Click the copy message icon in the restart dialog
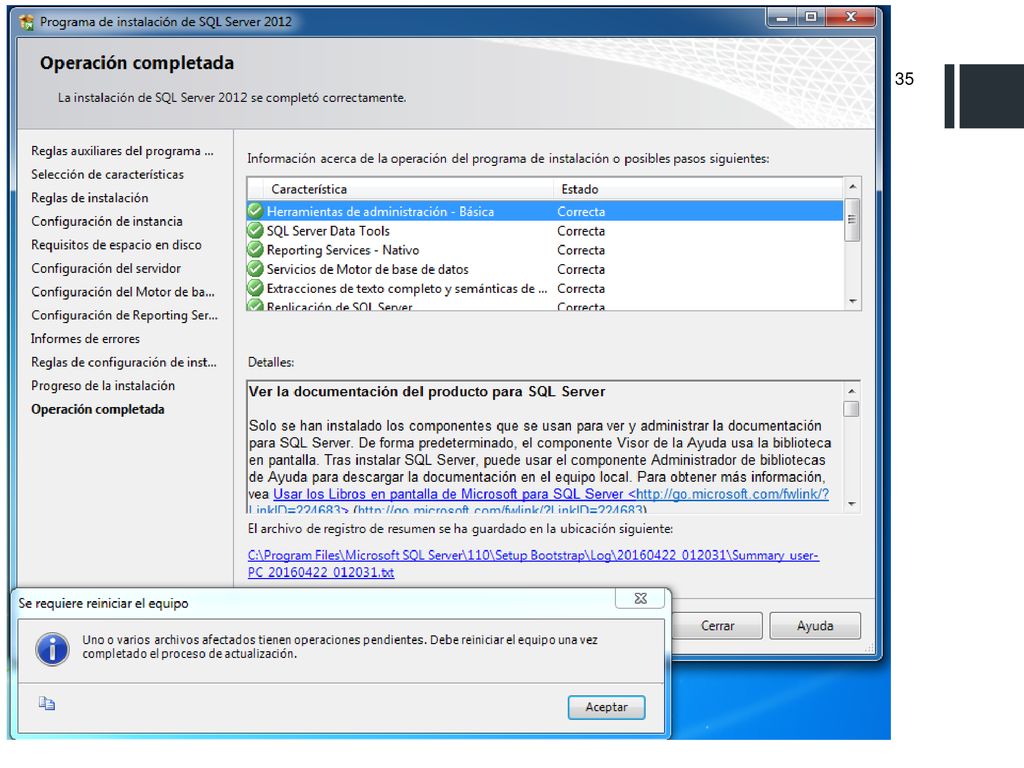The height and width of the screenshot is (768, 1024). [46, 703]
